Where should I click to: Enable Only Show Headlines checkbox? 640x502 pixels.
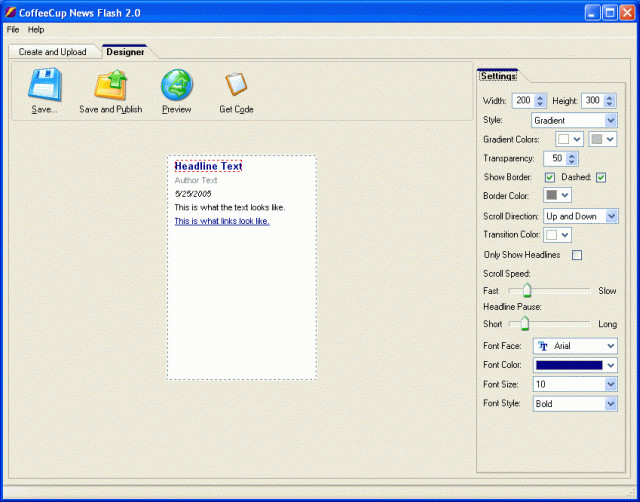pos(577,255)
